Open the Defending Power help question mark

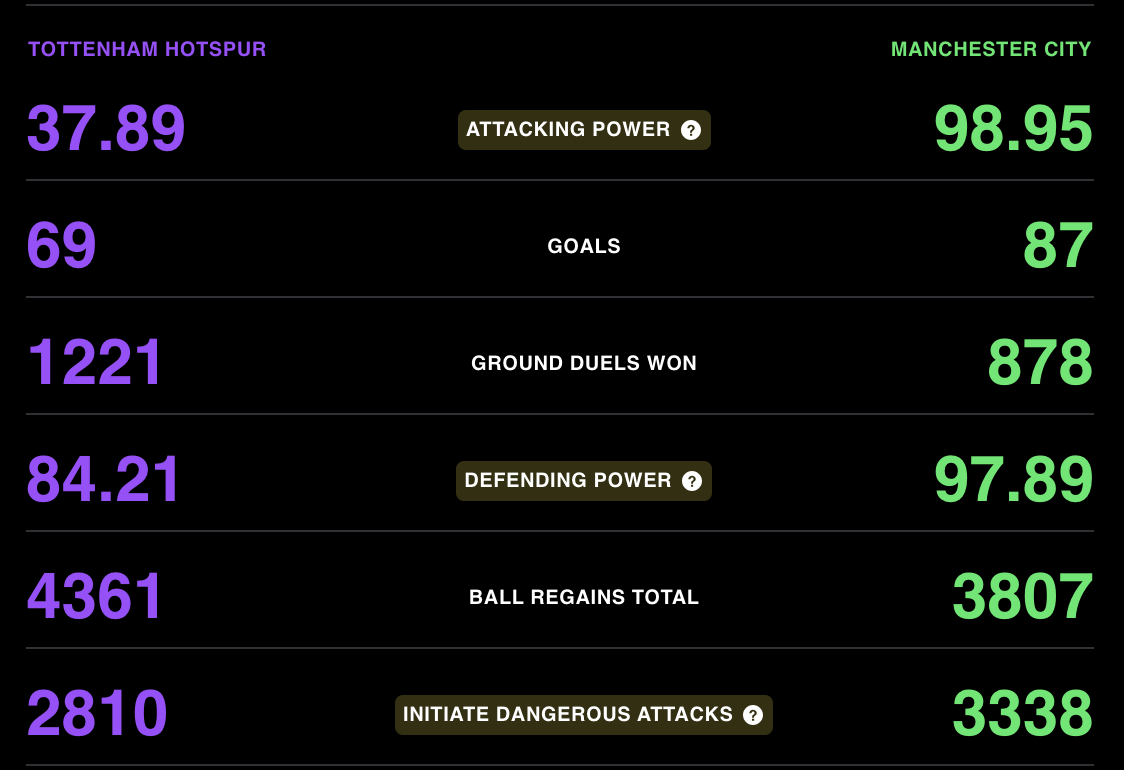[x=691, y=481]
